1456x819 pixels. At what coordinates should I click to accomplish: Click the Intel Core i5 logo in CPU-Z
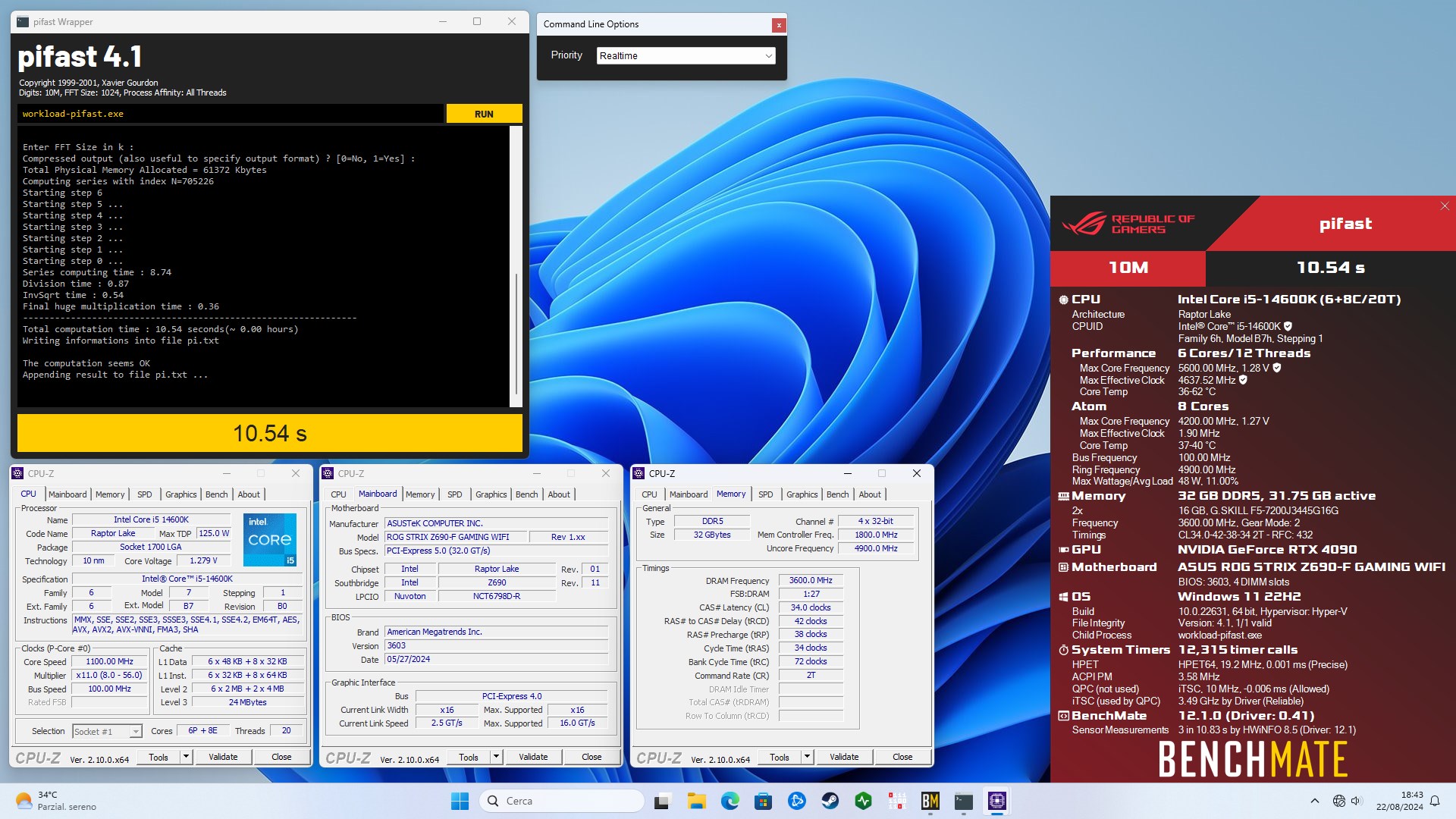coord(269,540)
